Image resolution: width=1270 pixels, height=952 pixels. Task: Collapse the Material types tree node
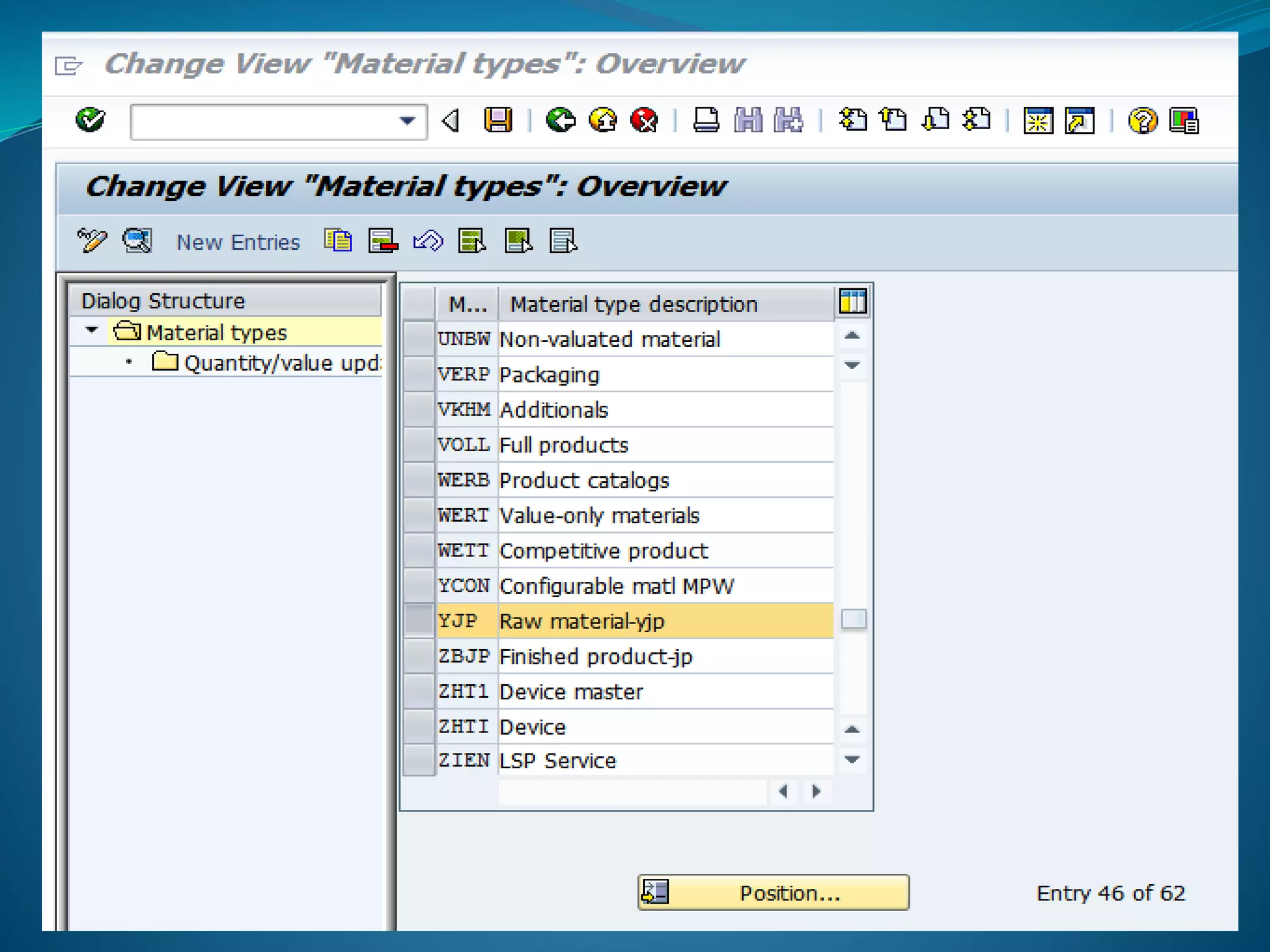pyautogui.click(x=92, y=331)
